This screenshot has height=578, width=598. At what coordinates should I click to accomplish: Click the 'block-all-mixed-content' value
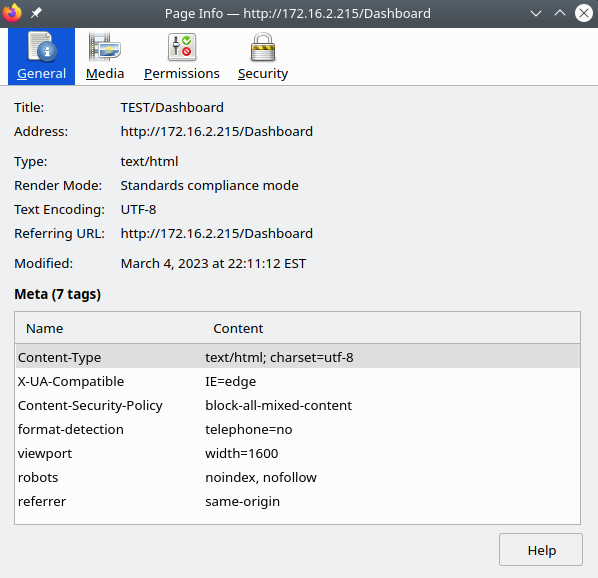278,405
